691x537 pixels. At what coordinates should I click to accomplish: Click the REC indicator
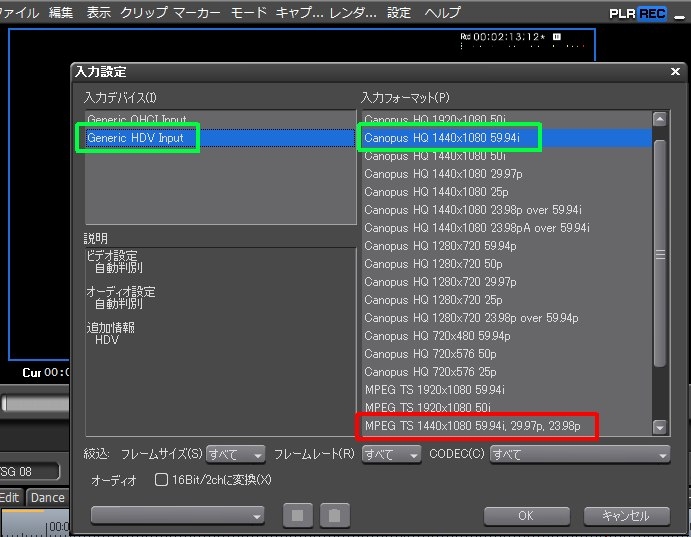(x=652, y=14)
